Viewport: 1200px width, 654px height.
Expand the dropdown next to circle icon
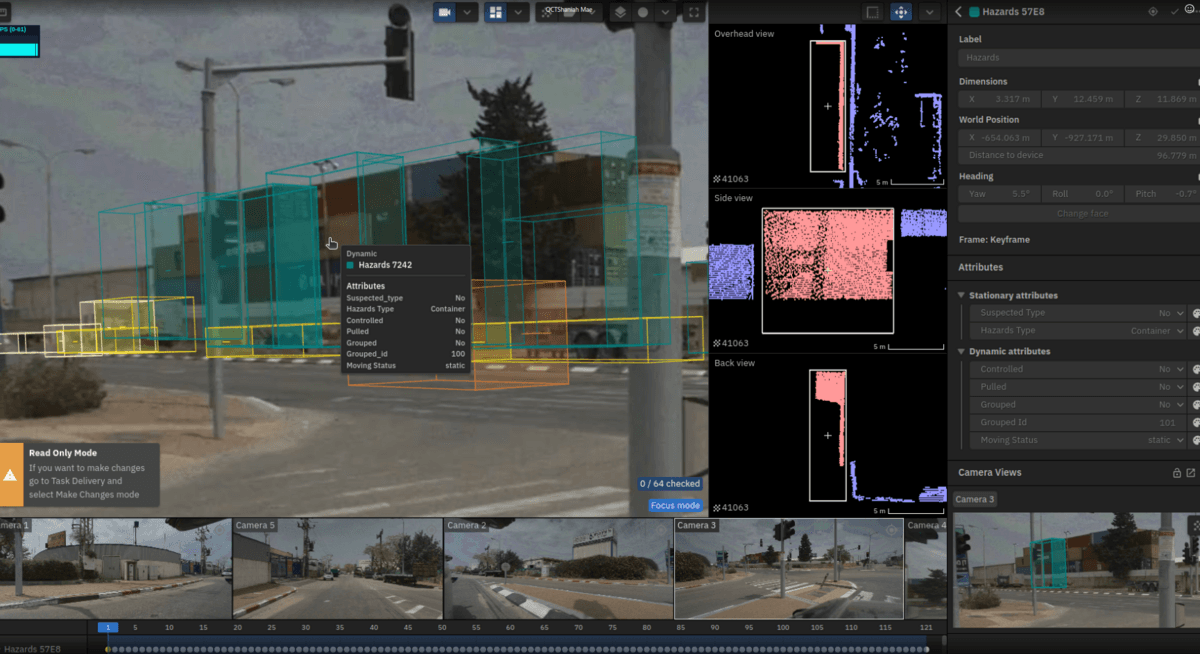pyautogui.click(x=663, y=12)
